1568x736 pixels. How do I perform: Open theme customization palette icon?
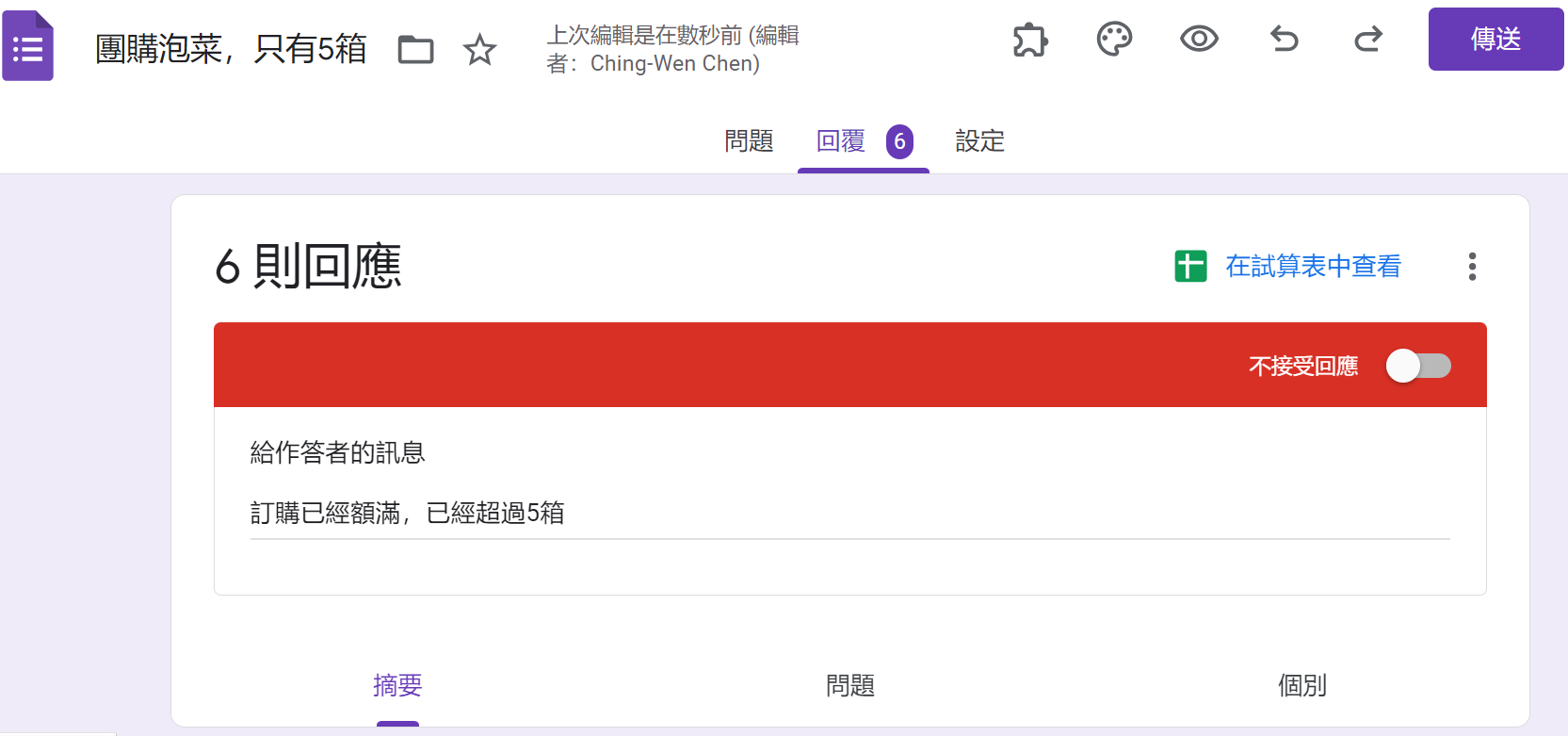click(x=1114, y=40)
